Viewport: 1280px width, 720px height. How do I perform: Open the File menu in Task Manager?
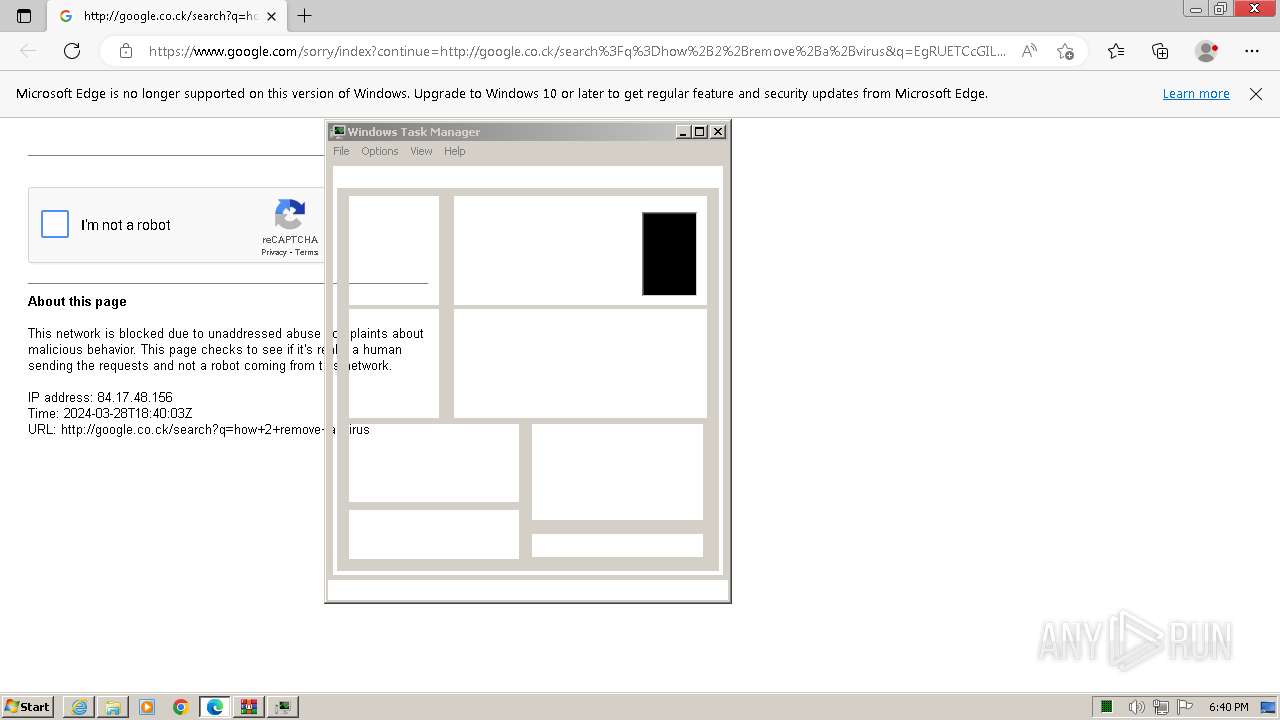(341, 151)
